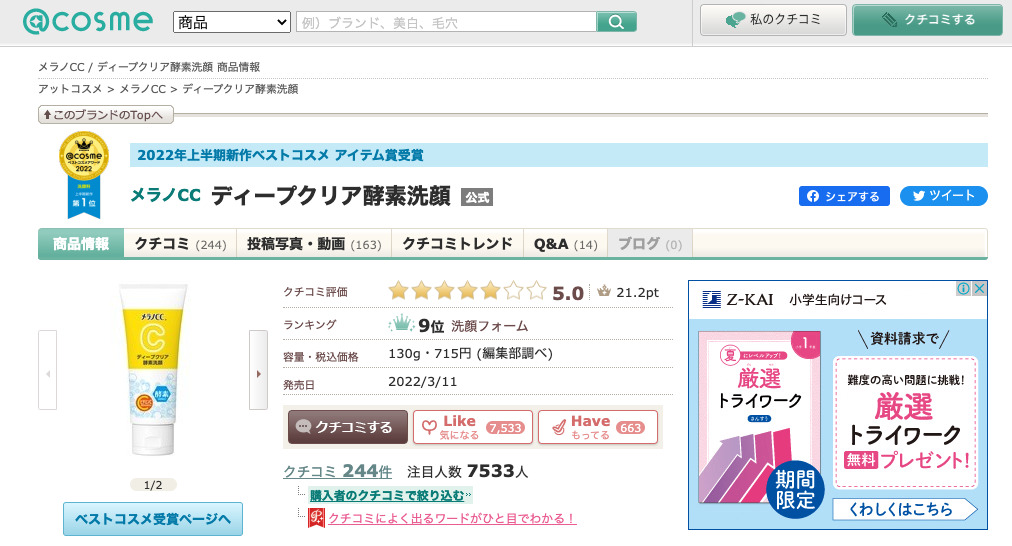Open the 商品 search category dropdown
This screenshot has width=1012, height=546.
click(232, 23)
